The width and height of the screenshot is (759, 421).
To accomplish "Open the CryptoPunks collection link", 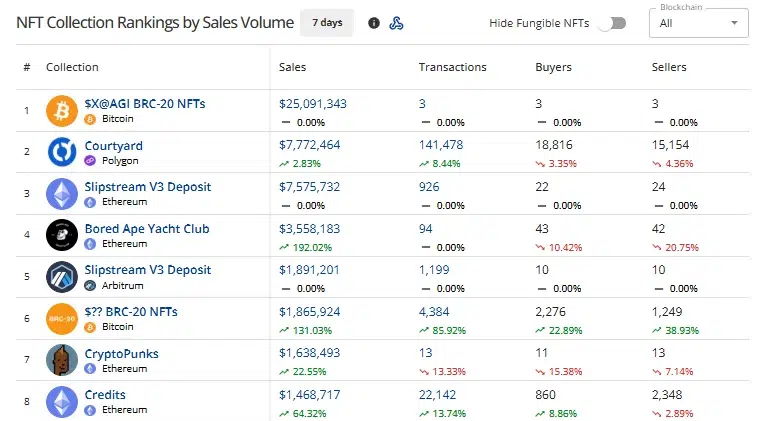I will (x=121, y=354).
